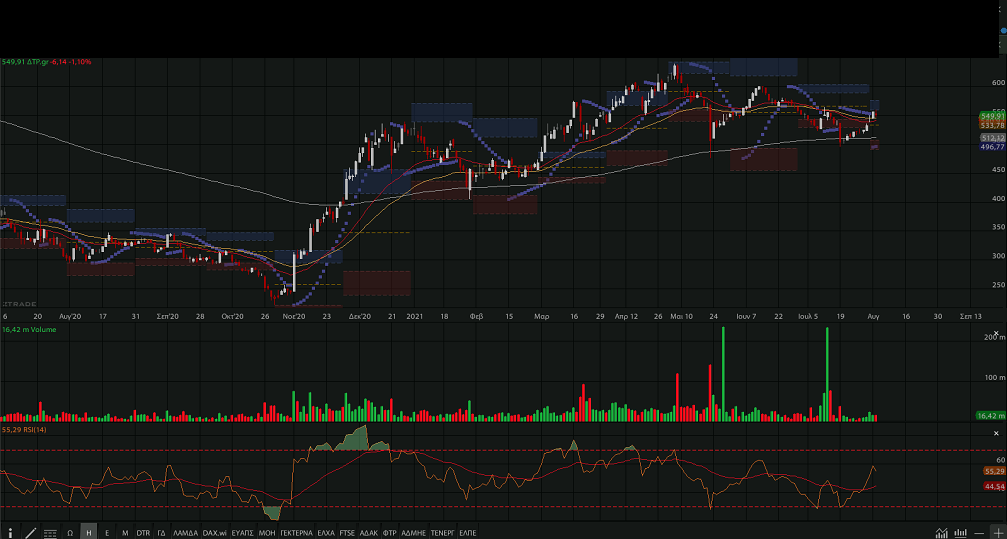Viewport: 1007px width, 539px height.
Task: Select the FTSE symbol tab
Action: tap(347, 532)
